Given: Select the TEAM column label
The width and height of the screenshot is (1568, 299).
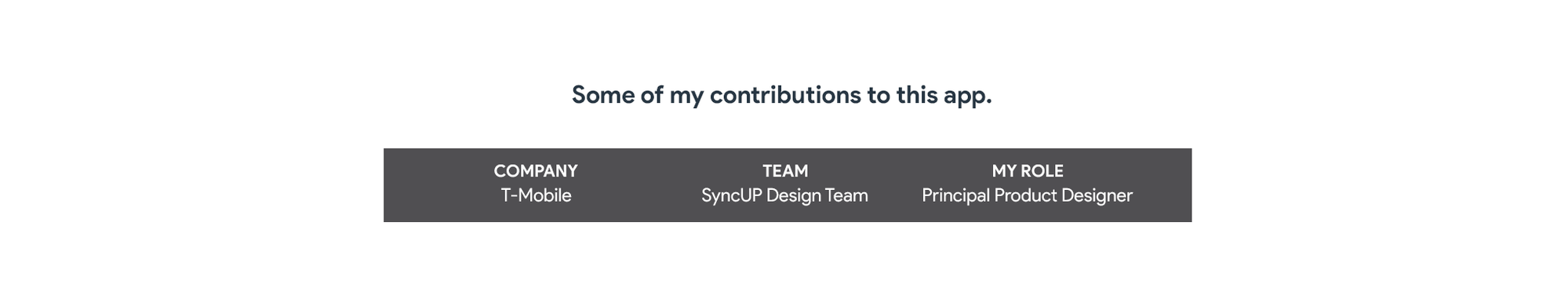Looking at the screenshot, I should point(785,171).
